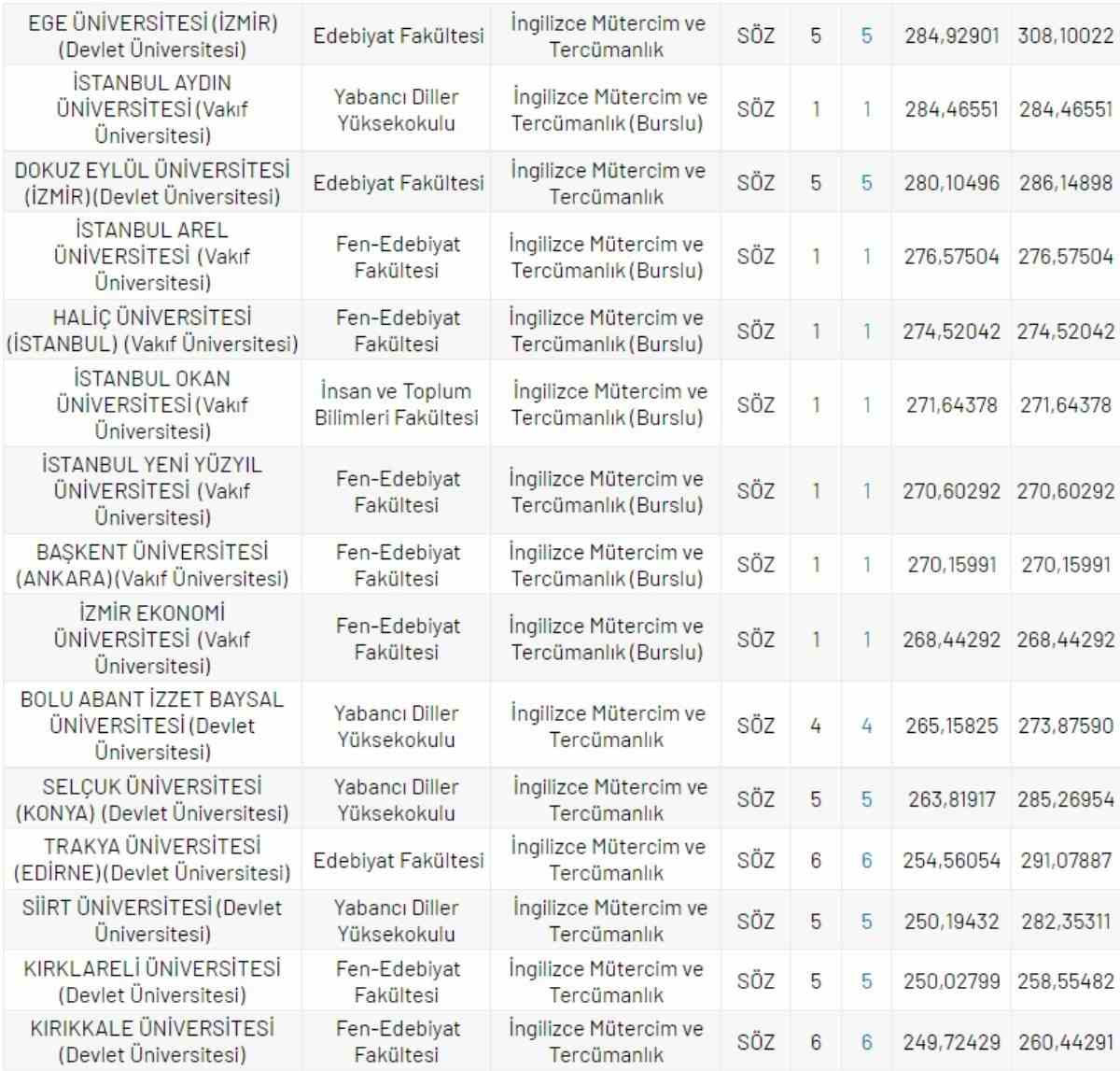Select the EGE ÜNİVERSİTESİ (İZMİR) name cell

[152, 36]
